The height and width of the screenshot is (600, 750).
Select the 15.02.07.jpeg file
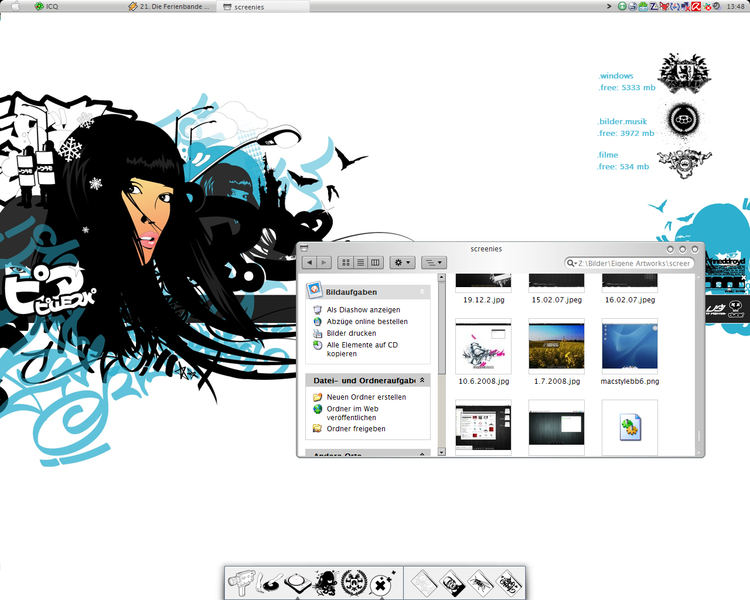[x=556, y=300]
